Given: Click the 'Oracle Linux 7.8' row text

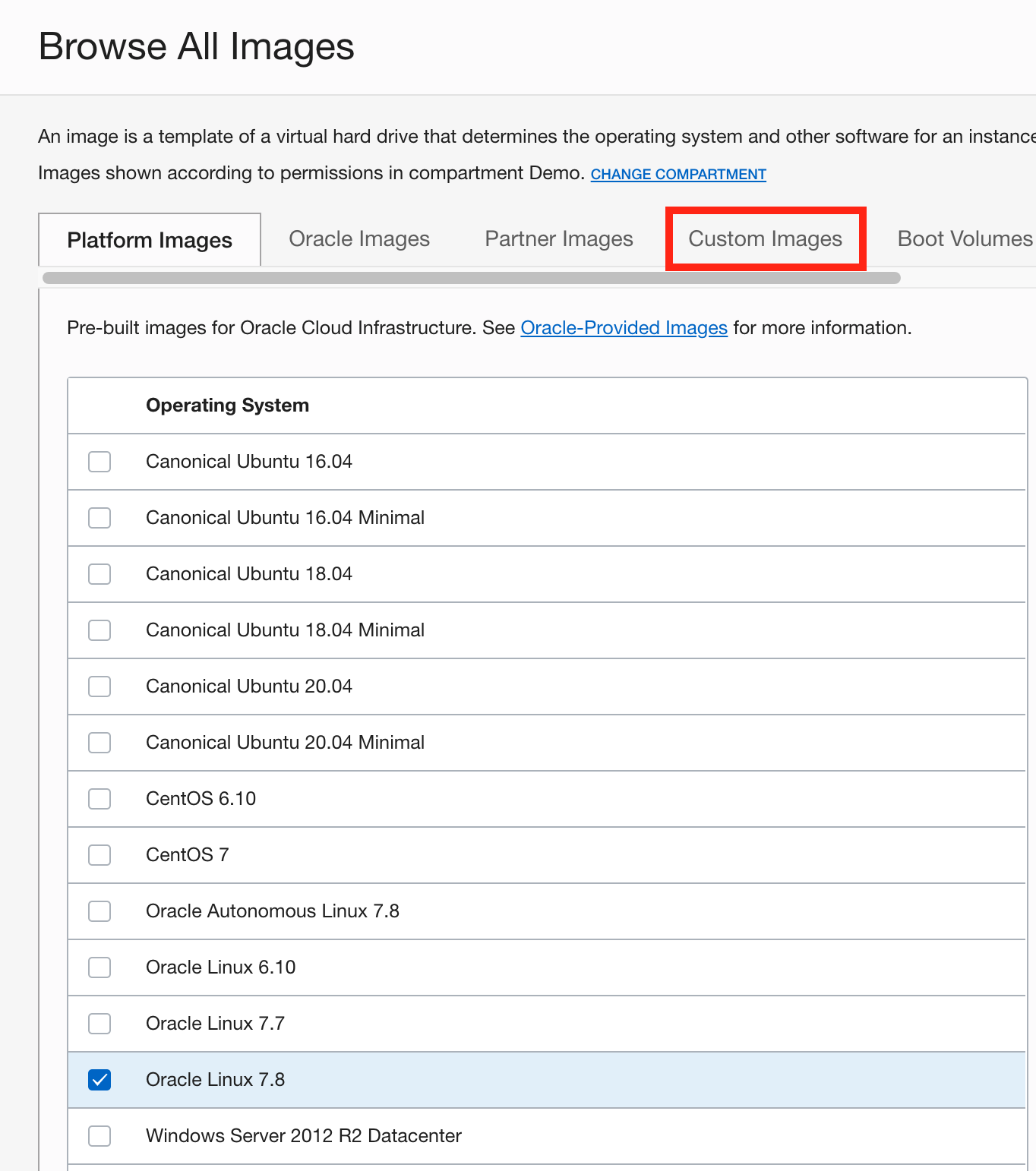Looking at the screenshot, I should coord(215,1080).
